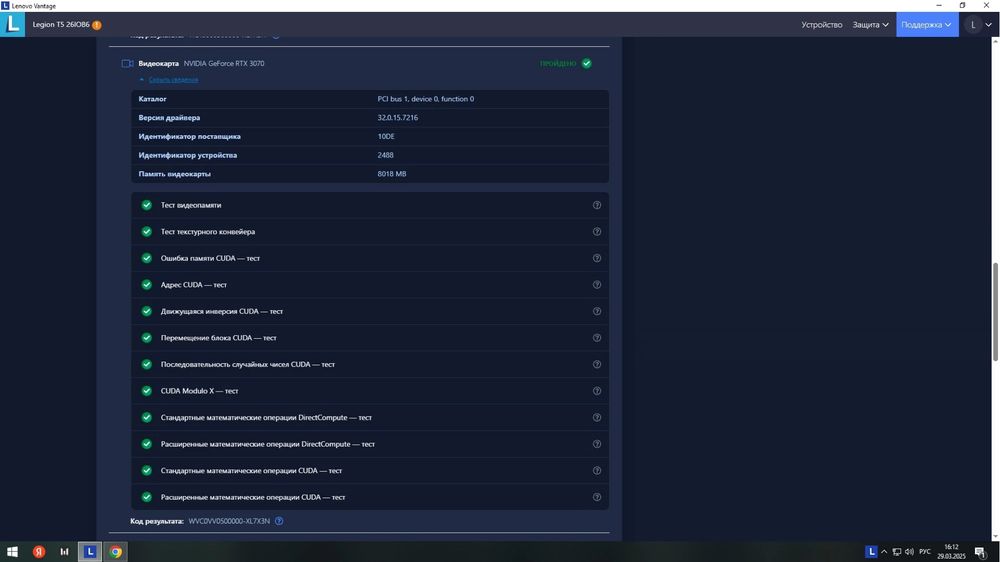Image resolution: width=1000 pixels, height=562 pixels.
Task: Launch Yandex browser from taskbar
Action: pos(39,552)
